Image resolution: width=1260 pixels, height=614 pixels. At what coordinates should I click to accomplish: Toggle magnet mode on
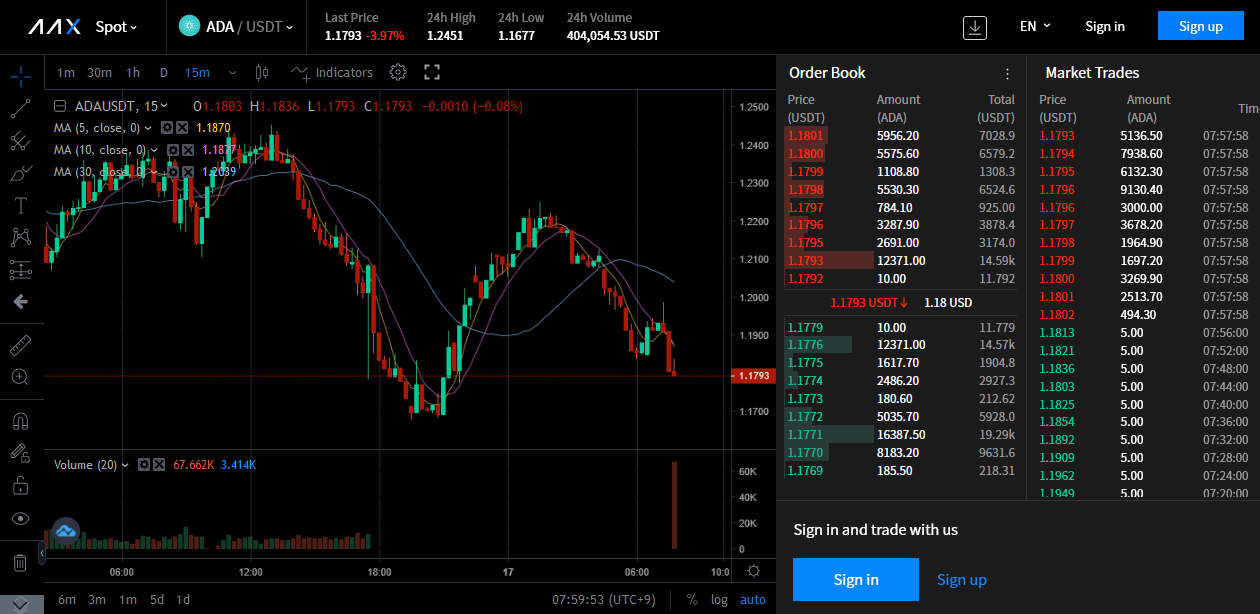20,420
